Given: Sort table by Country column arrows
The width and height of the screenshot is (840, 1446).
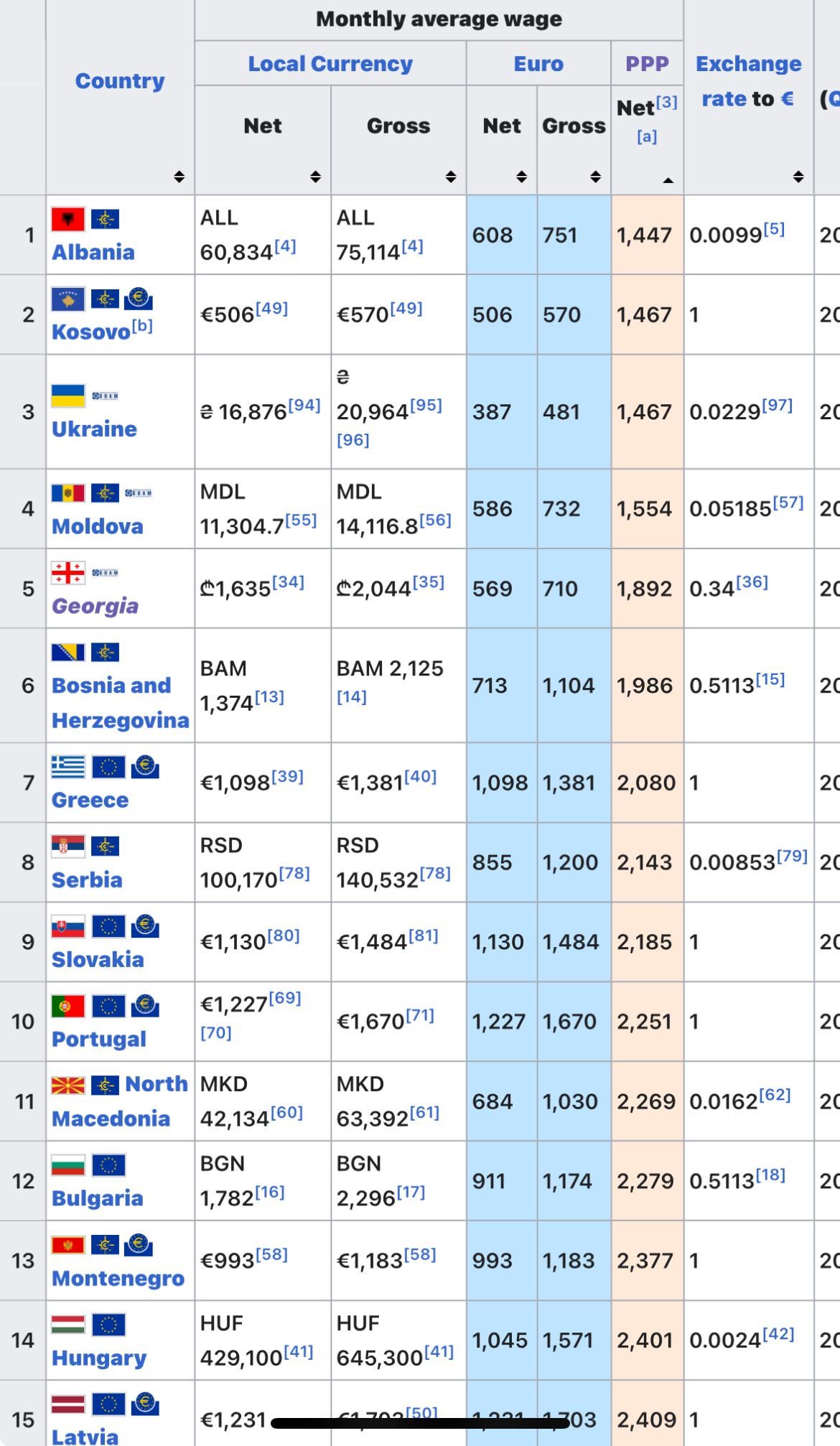Looking at the screenshot, I should click(x=179, y=177).
